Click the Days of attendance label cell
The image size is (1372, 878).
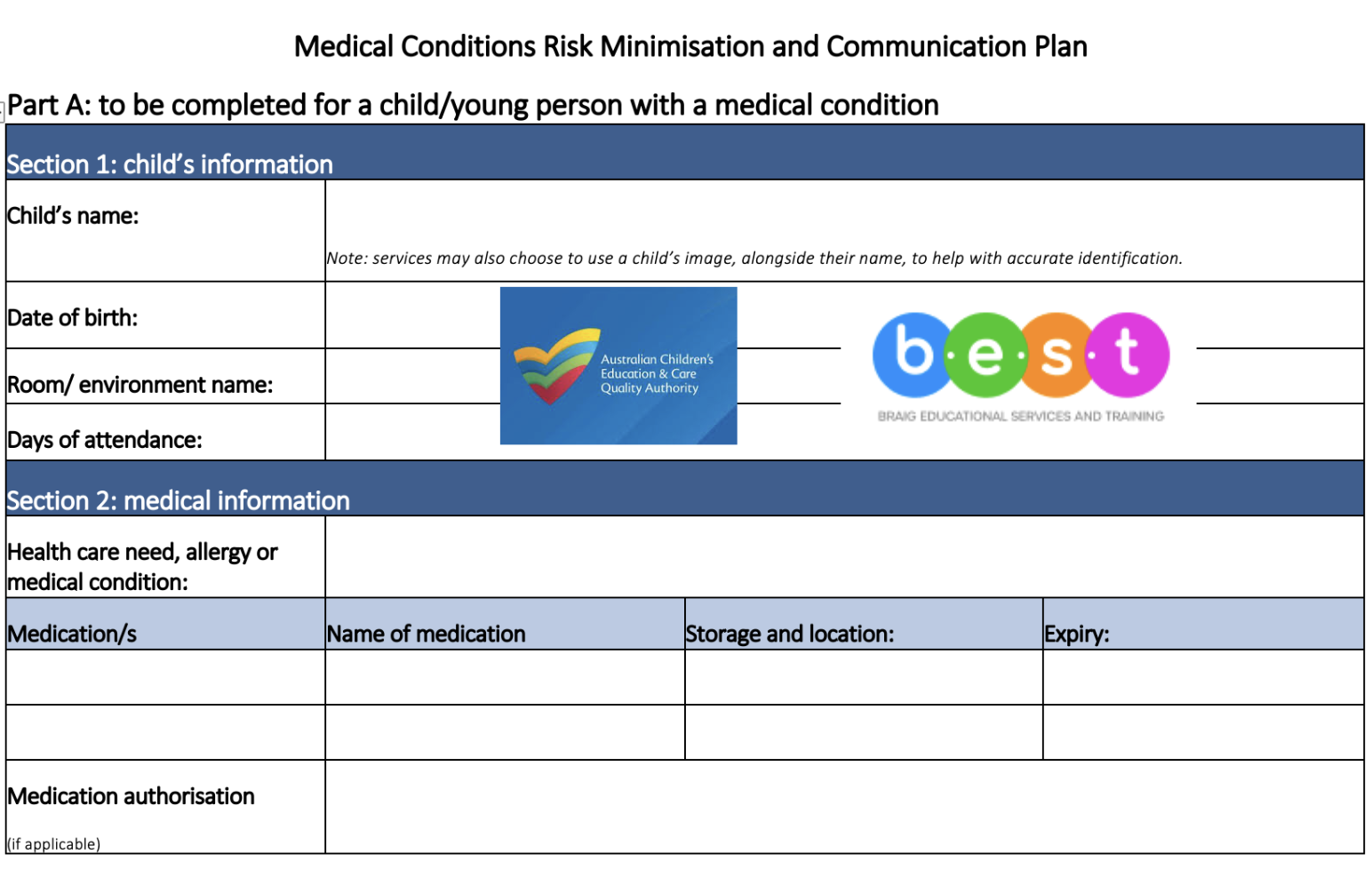coord(165,439)
